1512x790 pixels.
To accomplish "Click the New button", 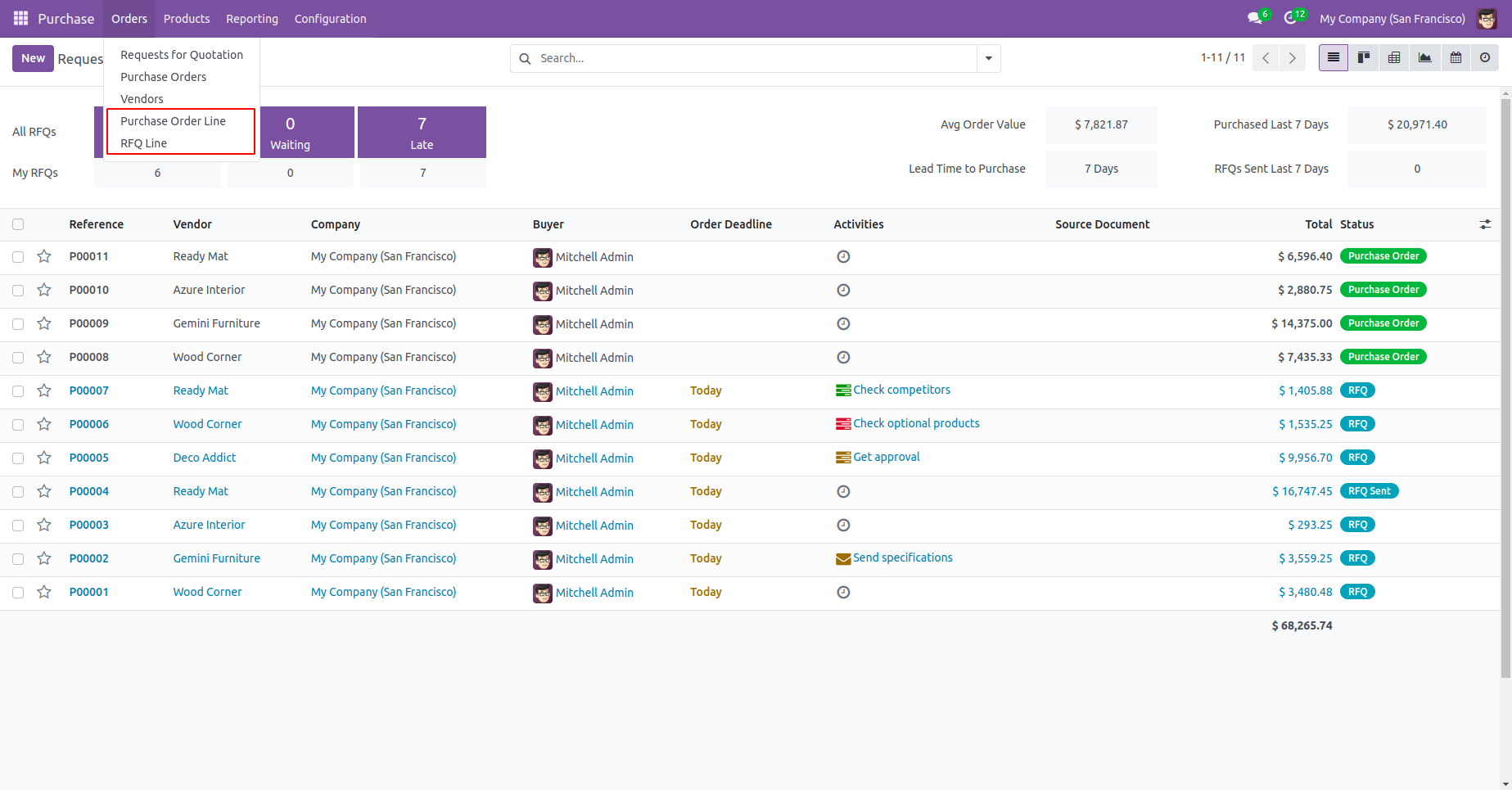I will click(33, 58).
